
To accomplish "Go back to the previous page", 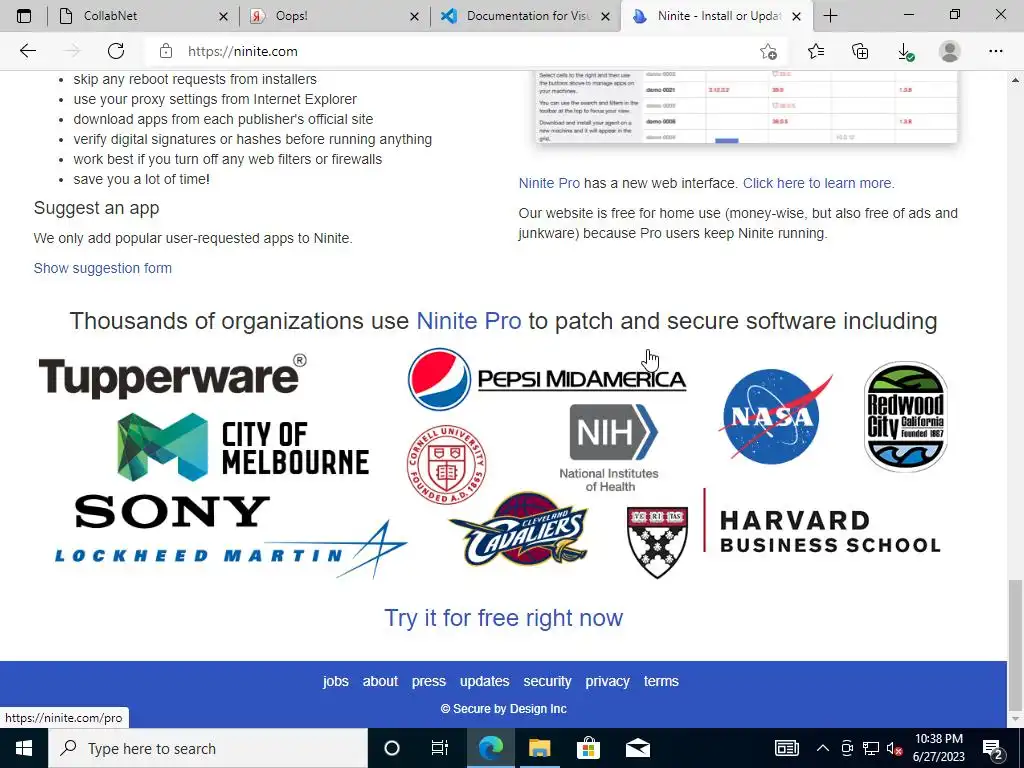I will click(x=27, y=51).
